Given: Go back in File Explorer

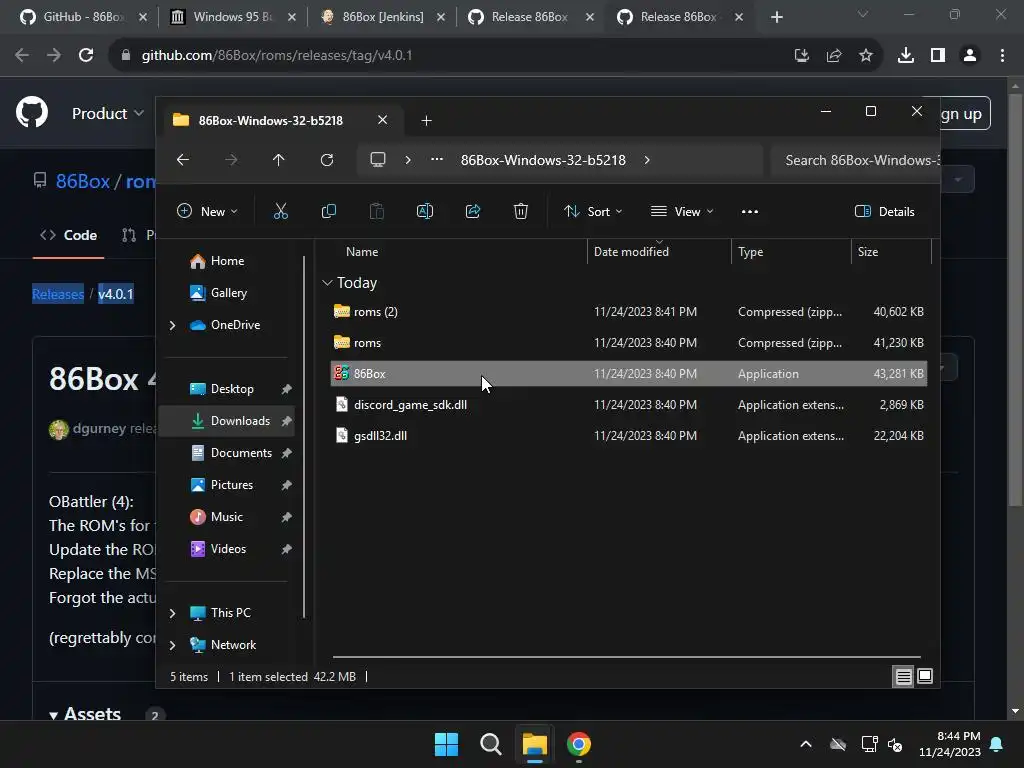Looking at the screenshot, I should 183,160.
